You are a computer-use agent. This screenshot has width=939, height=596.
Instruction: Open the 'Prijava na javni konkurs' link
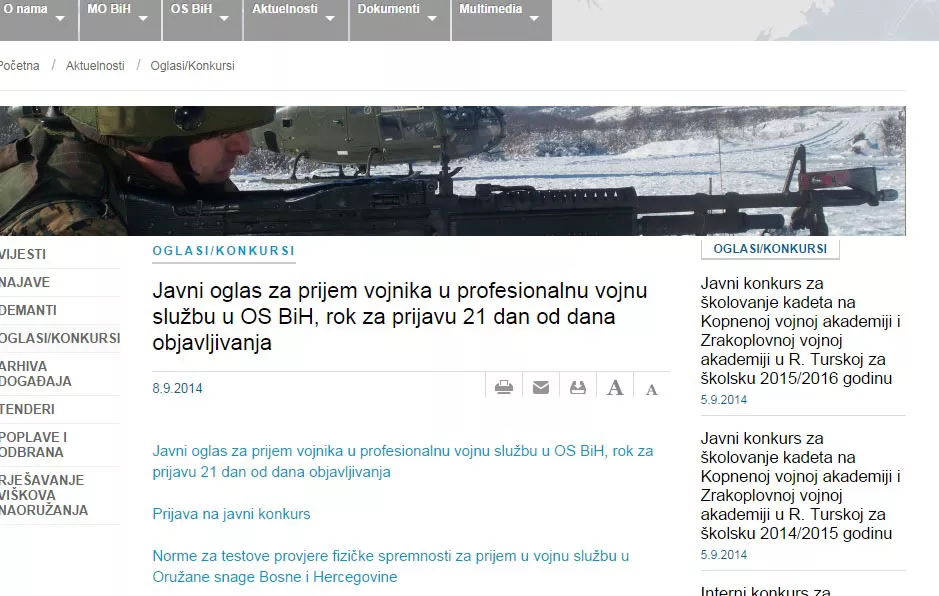tap(231, 514)
